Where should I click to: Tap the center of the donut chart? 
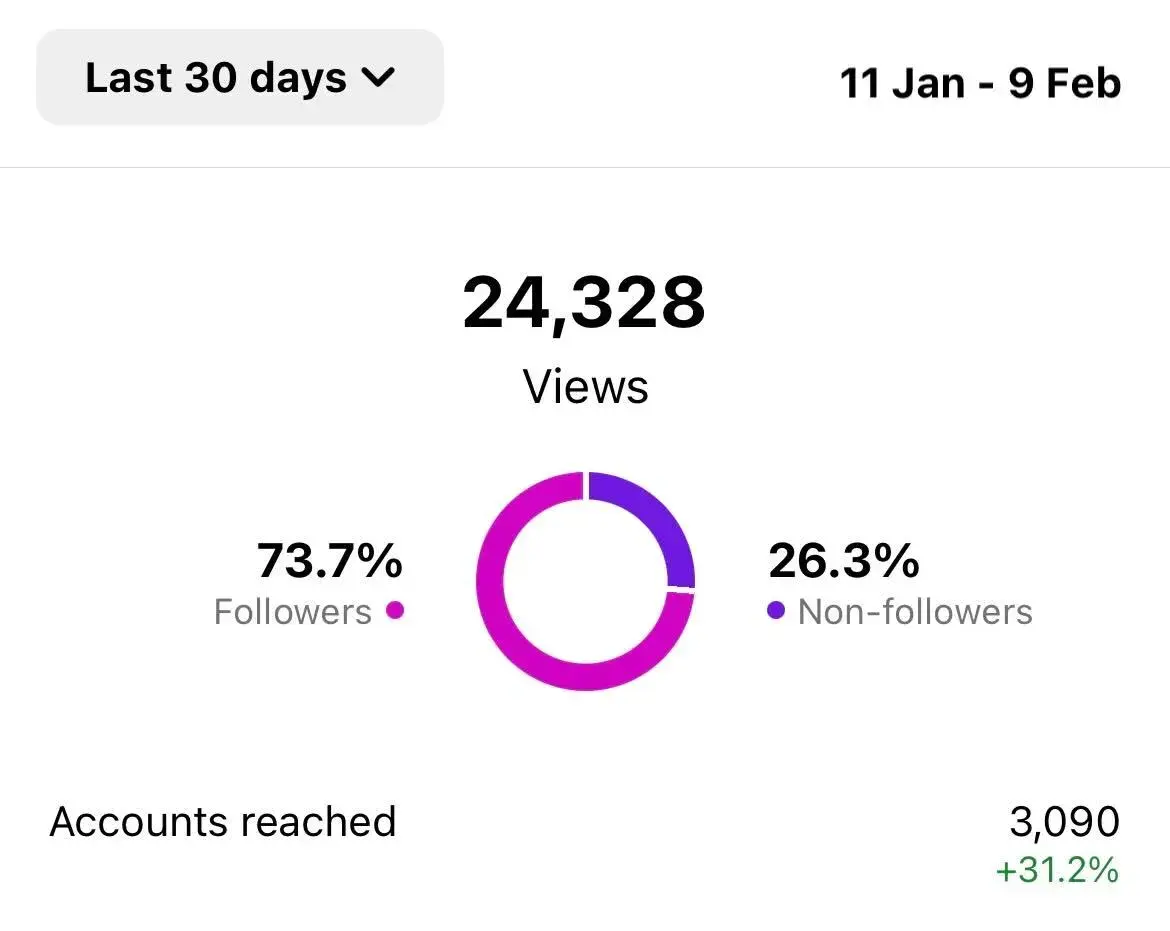(585, 578)
